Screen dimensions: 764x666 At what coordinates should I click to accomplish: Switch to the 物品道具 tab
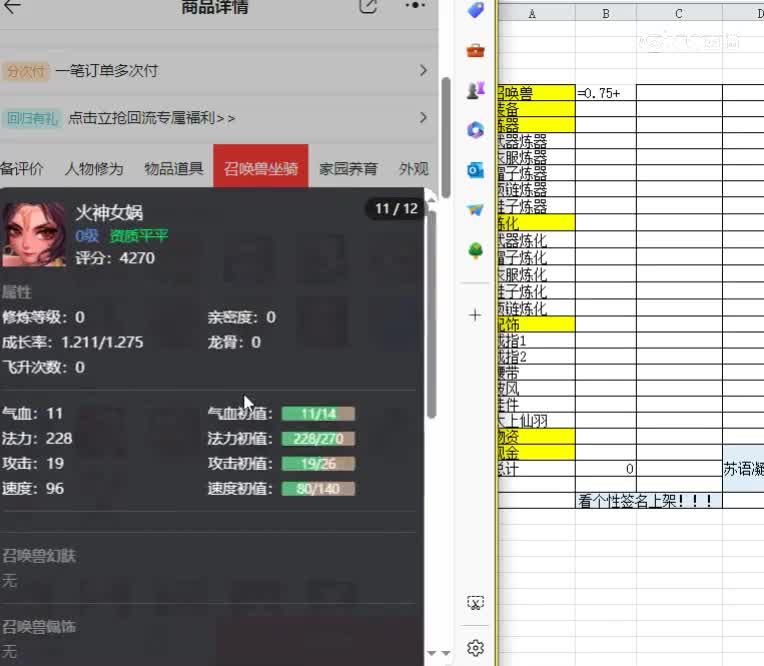[174, 169]
